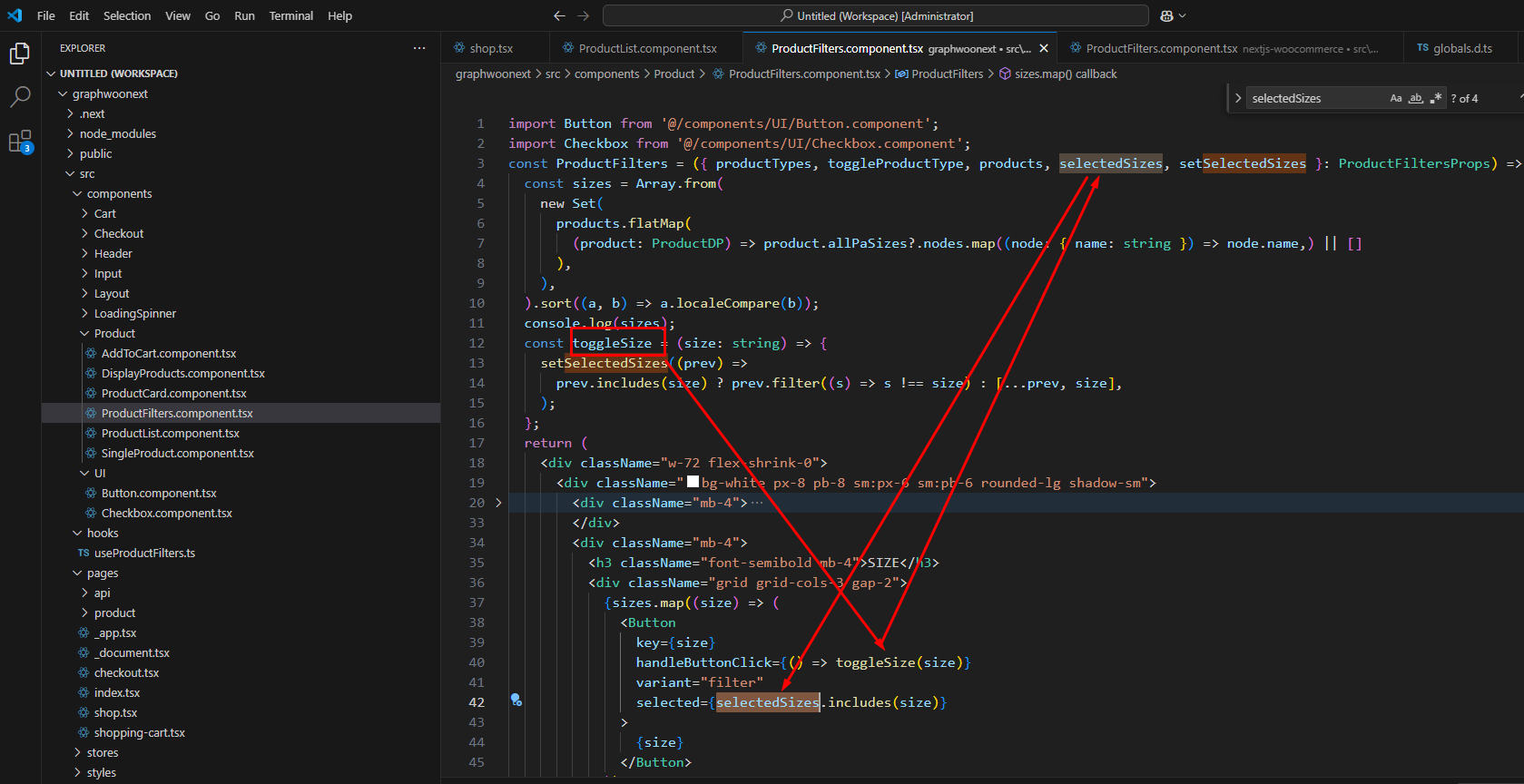1524x784 pixels.
Task: Toggle Use Regular Expression in find widget
Action: point(1435,98)
